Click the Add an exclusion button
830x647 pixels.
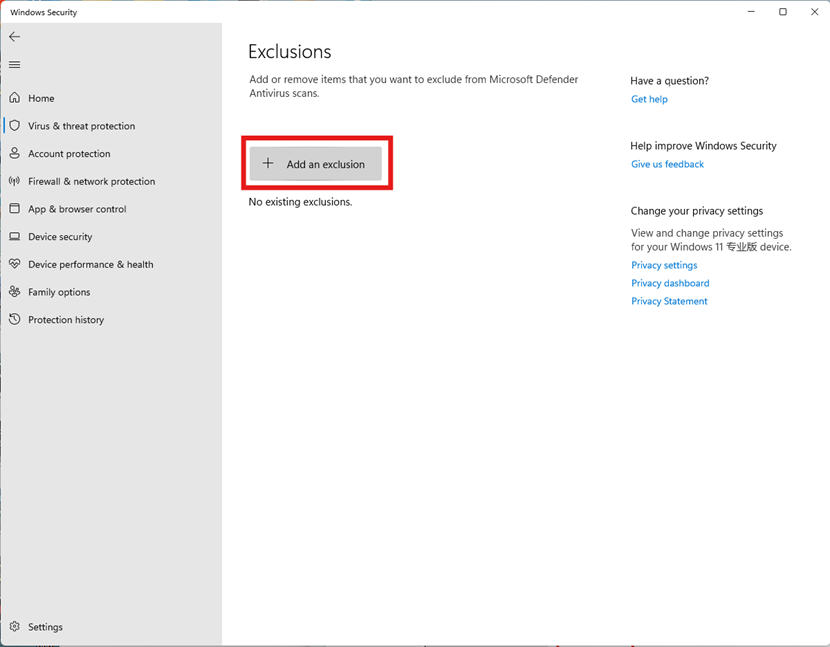pos(315,164)
